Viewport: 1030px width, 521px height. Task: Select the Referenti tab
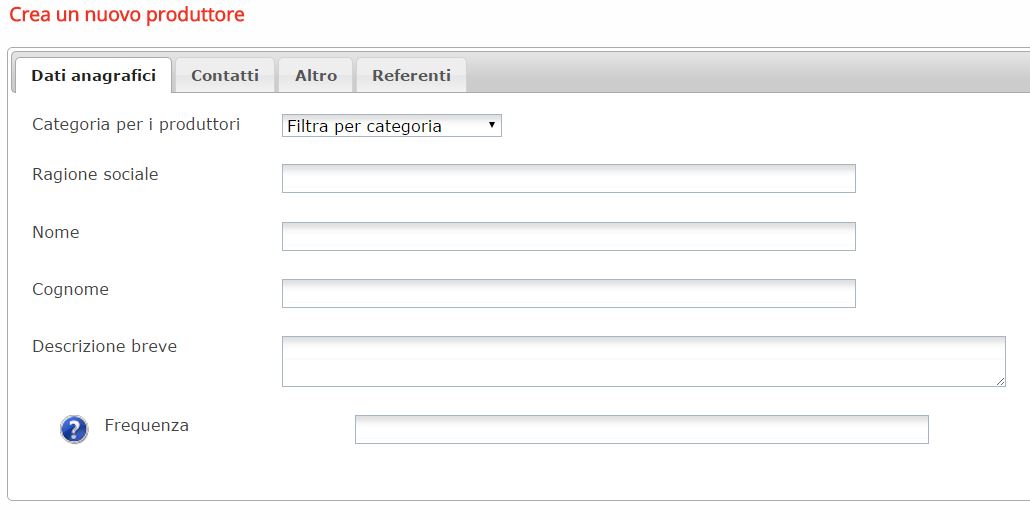click(x=411, y=76)
